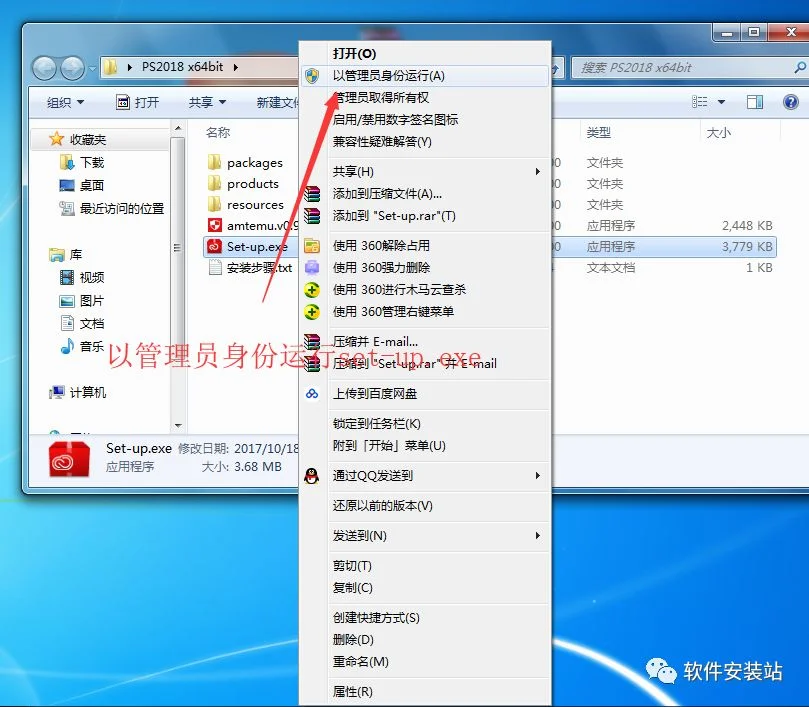
Task: Click the 360 icon beside 使用 360解除占用
Action: coord(312,246)
